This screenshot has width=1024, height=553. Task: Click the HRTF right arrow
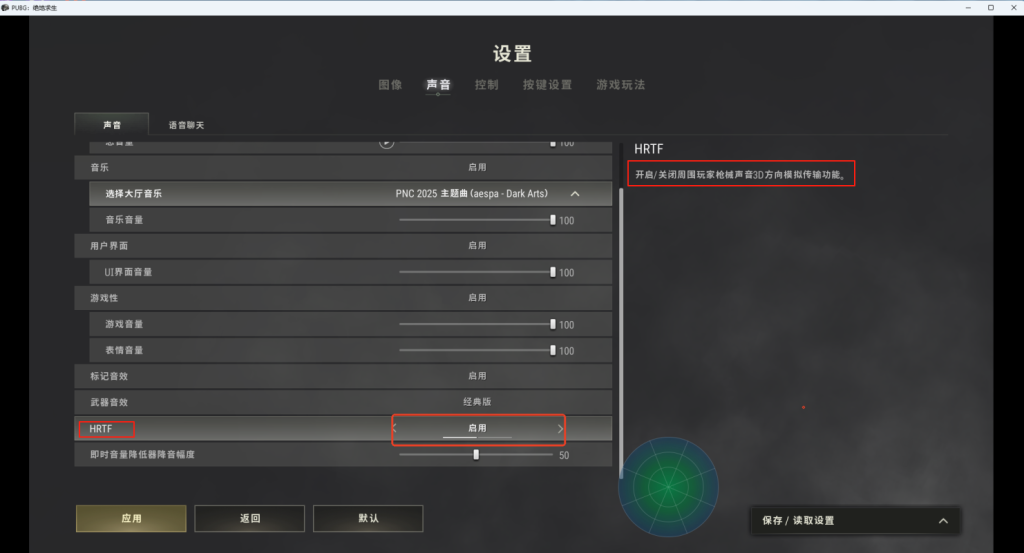coord(560,429)
